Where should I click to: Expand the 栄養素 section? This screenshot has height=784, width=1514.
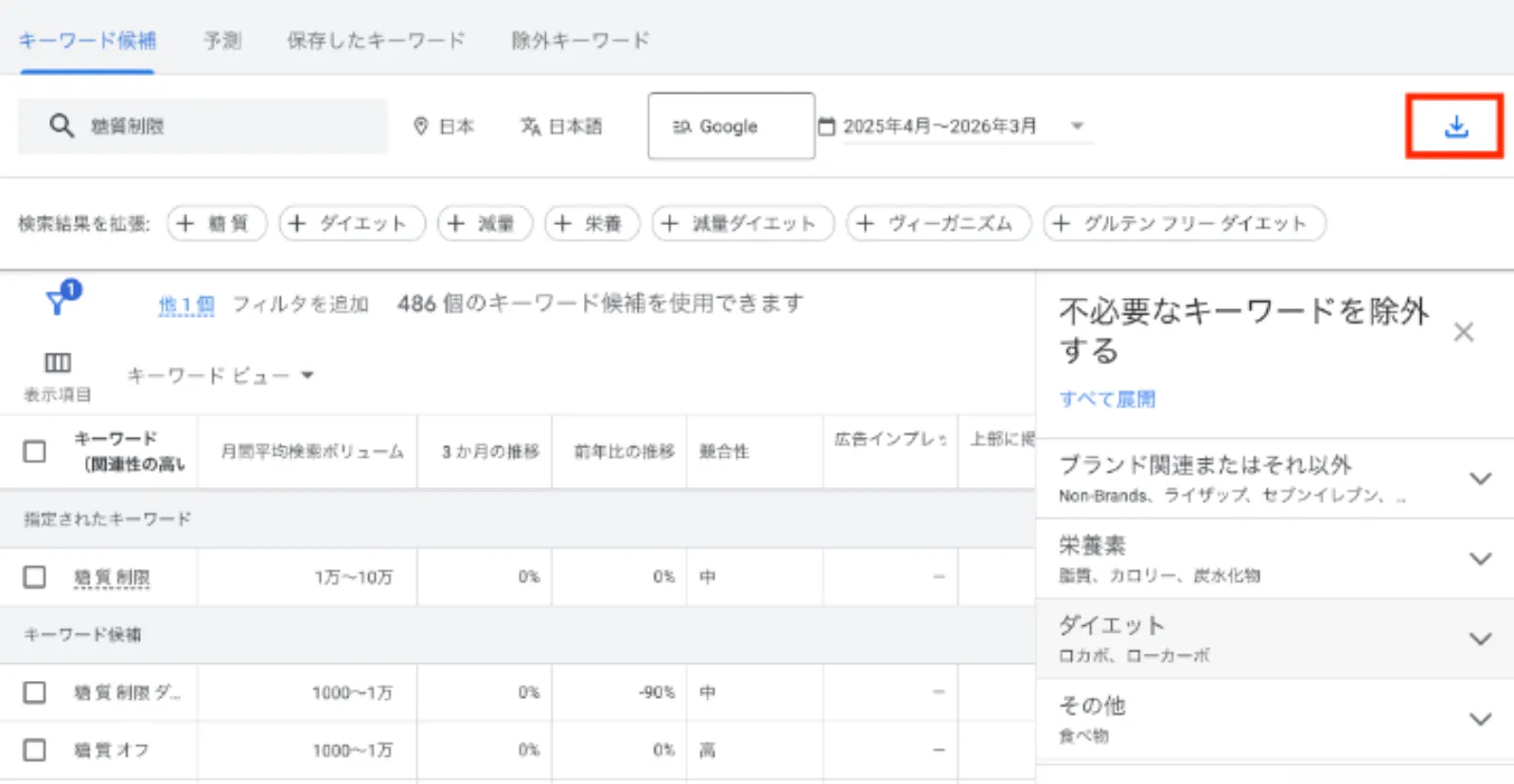click(x=1275, y=558)
